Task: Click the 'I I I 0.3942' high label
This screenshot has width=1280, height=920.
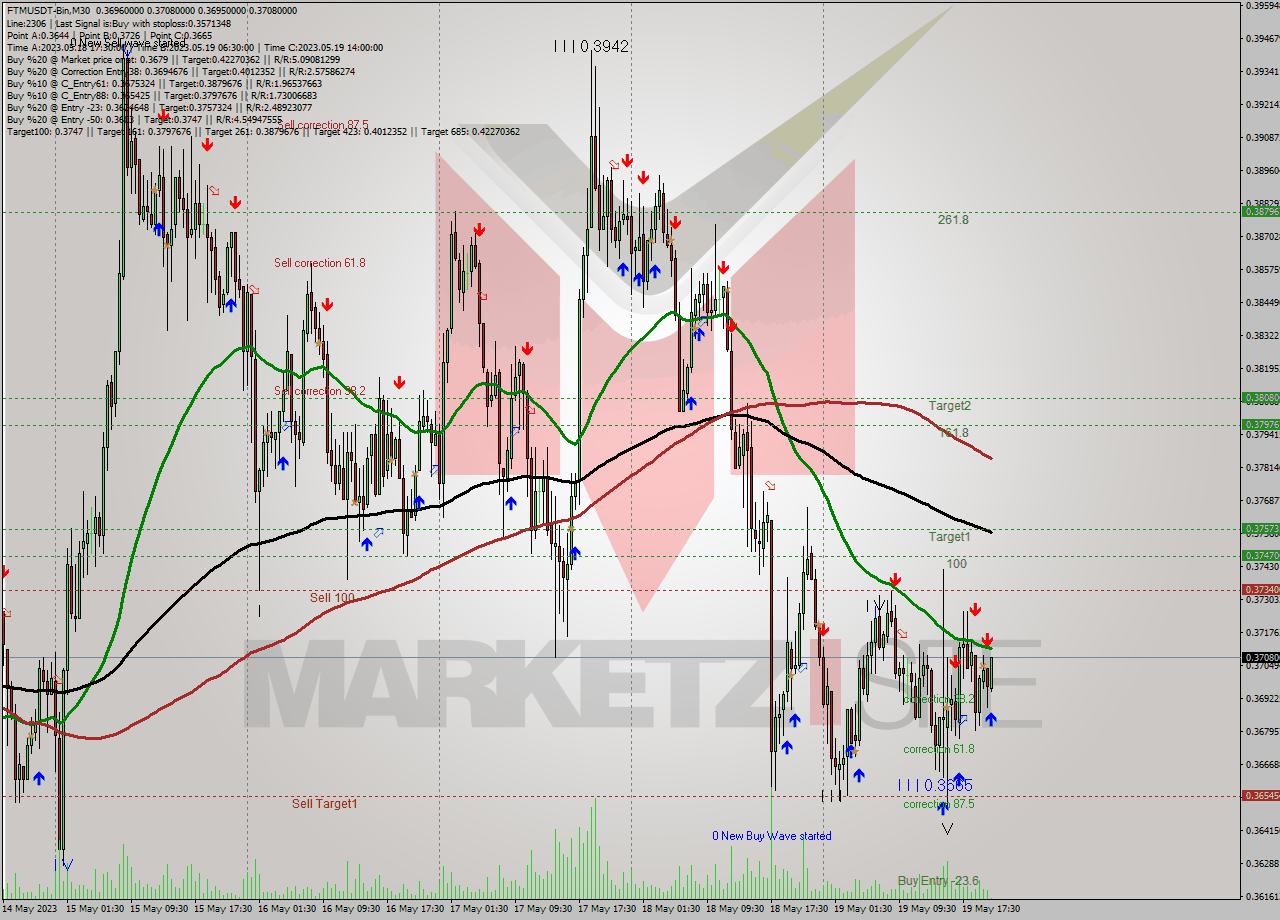Action: pos(592,46)
